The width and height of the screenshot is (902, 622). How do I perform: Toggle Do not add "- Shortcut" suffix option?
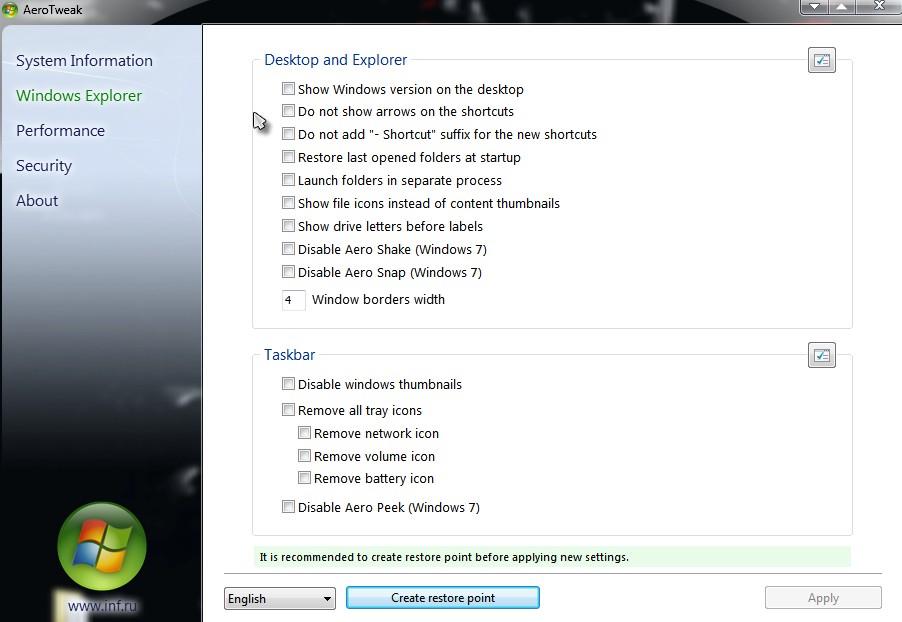pos(288,133)
